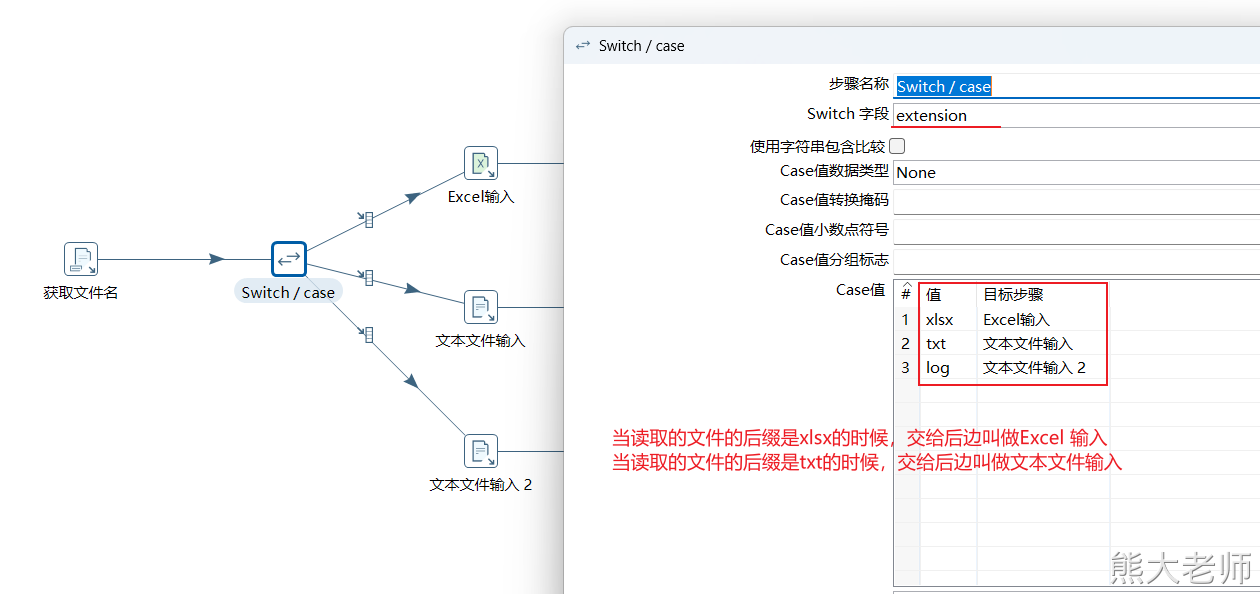Select the Excel输入 step icon

[481, 163]
